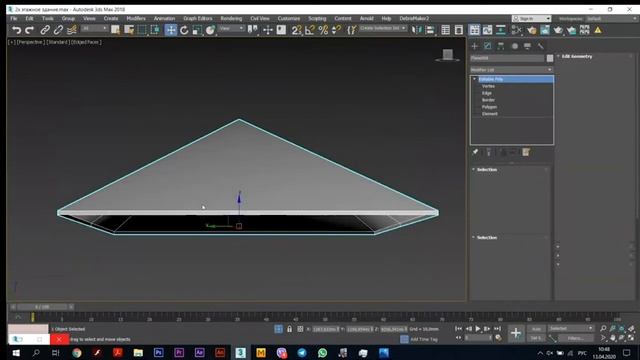Toggle Pin Stack icon below modifier stack
This screenshot has width=640, height=360.
pos(475,152)
